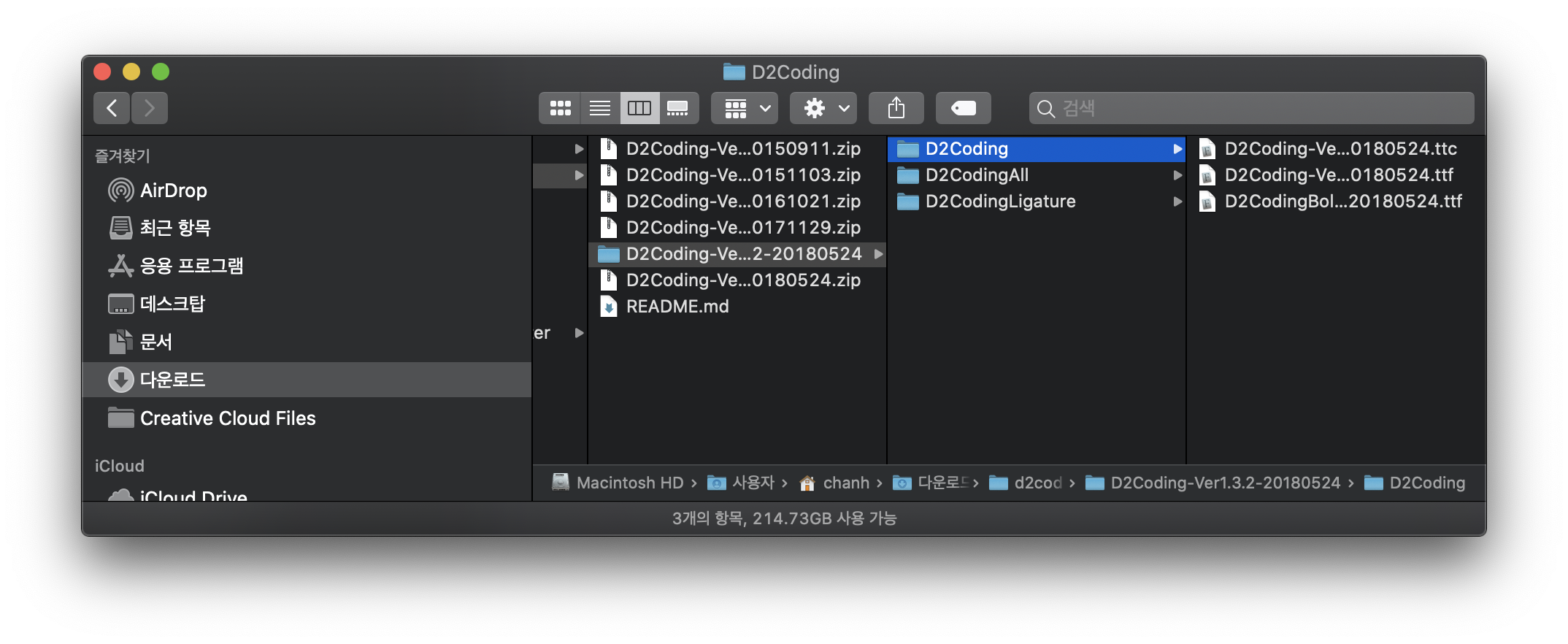Click the arrow beside the selected D2Coding folder
This screenshot has width=1568, height=644.
coord(1177,149)
